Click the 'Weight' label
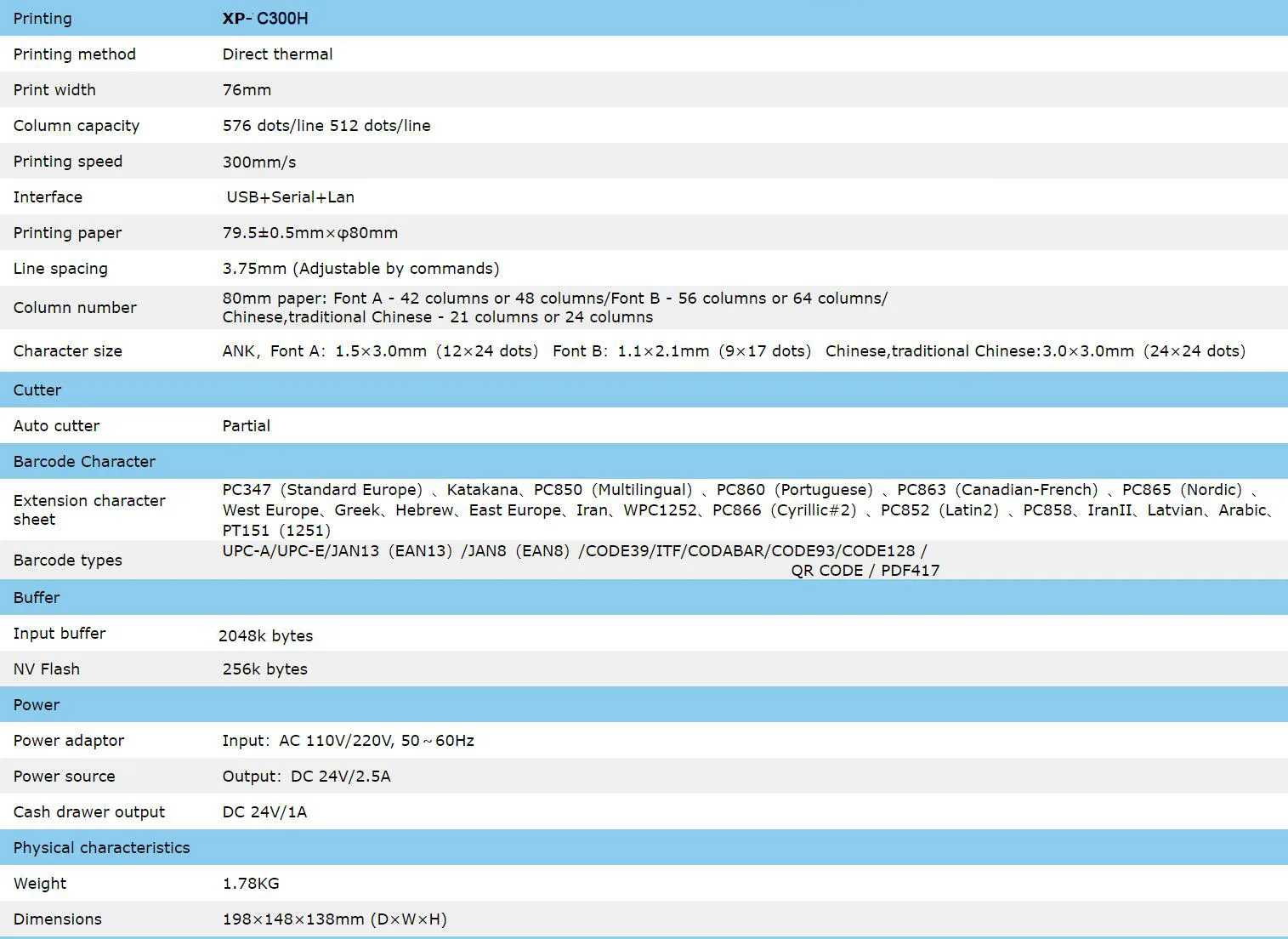This screenshot has height=939, width=1288. (x=40, y=884)
